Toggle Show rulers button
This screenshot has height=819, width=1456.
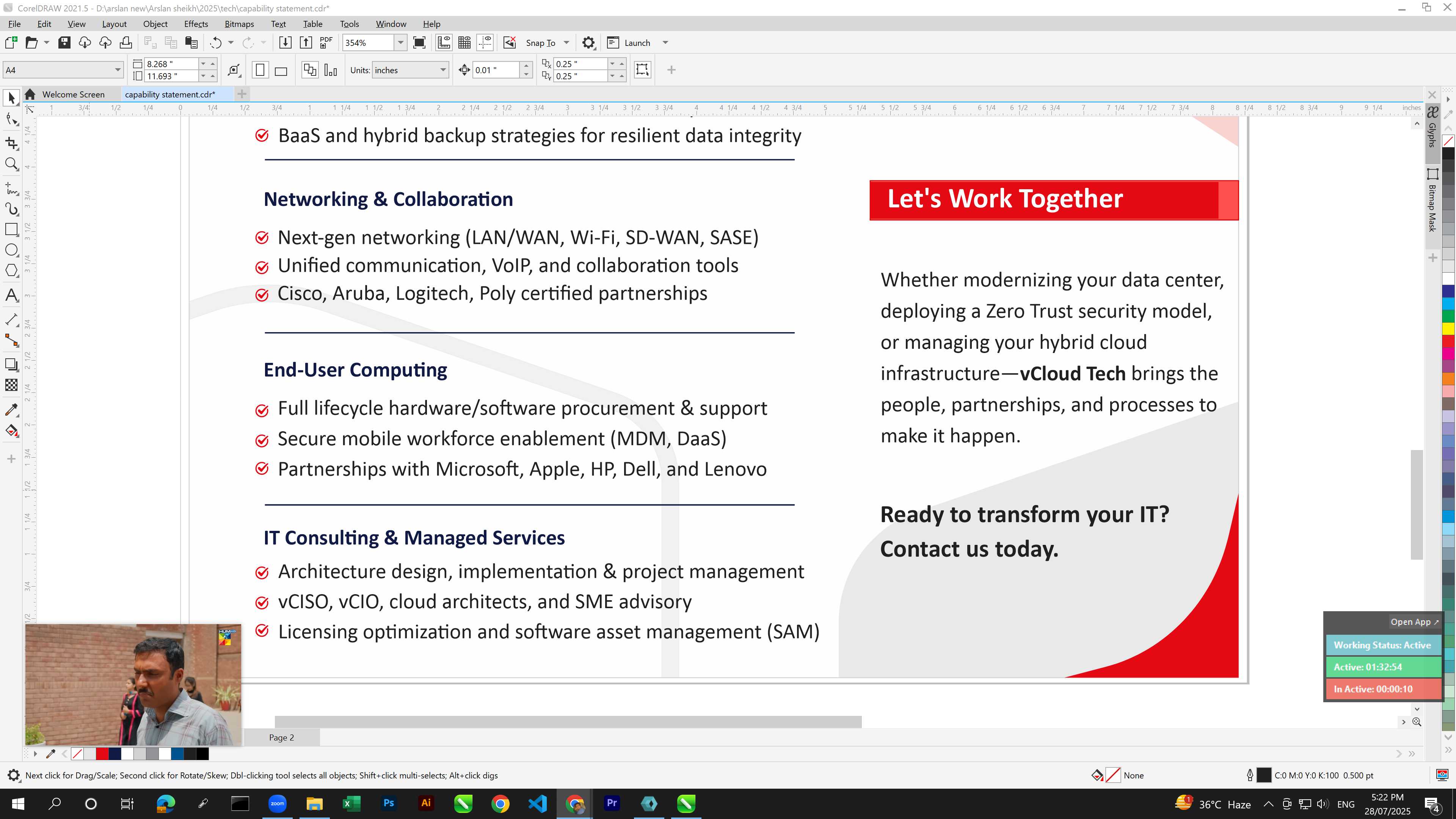pyautogui.click(x=444, y=42)
